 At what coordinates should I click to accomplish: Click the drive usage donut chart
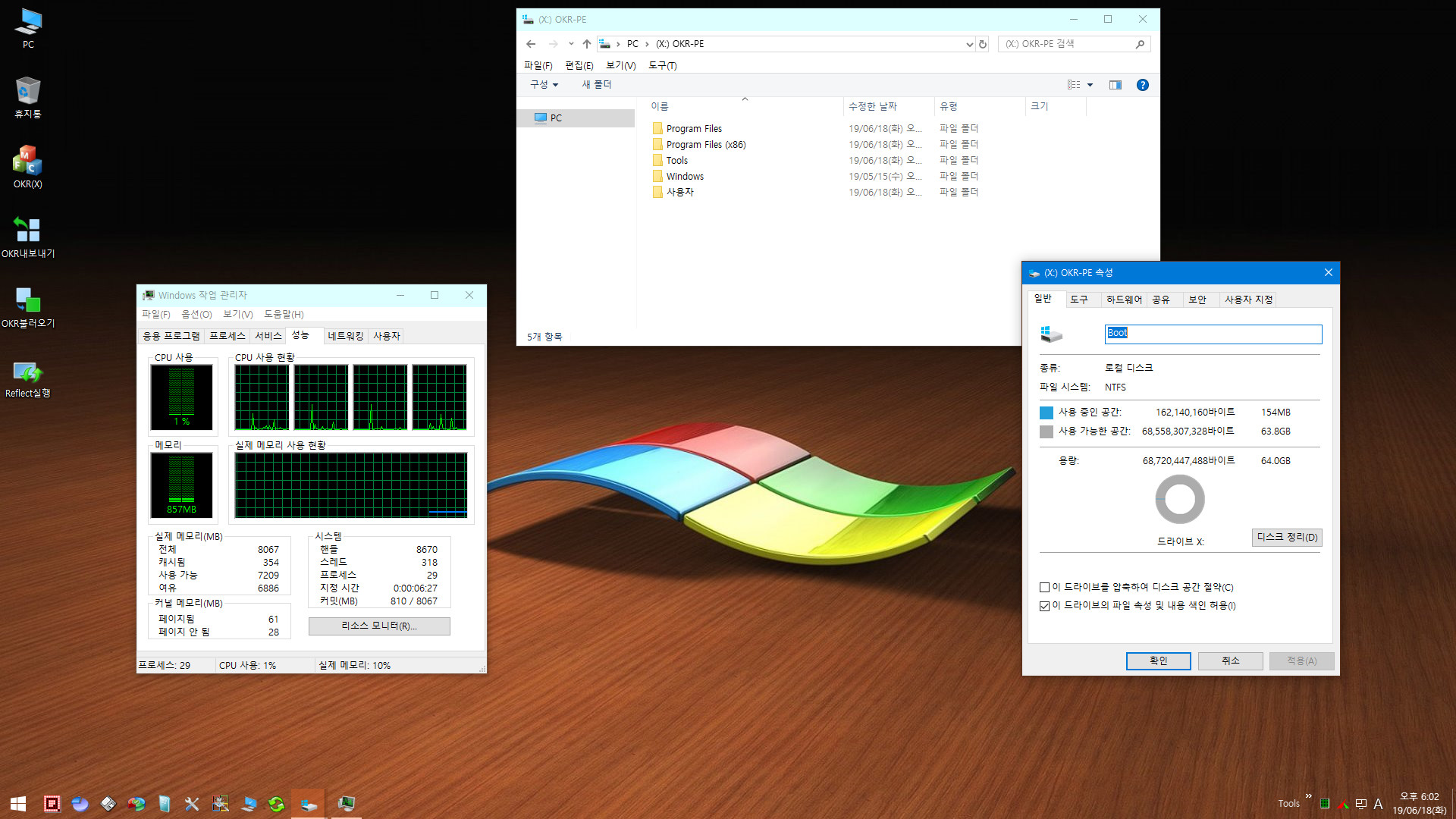tap(1180, 499)
